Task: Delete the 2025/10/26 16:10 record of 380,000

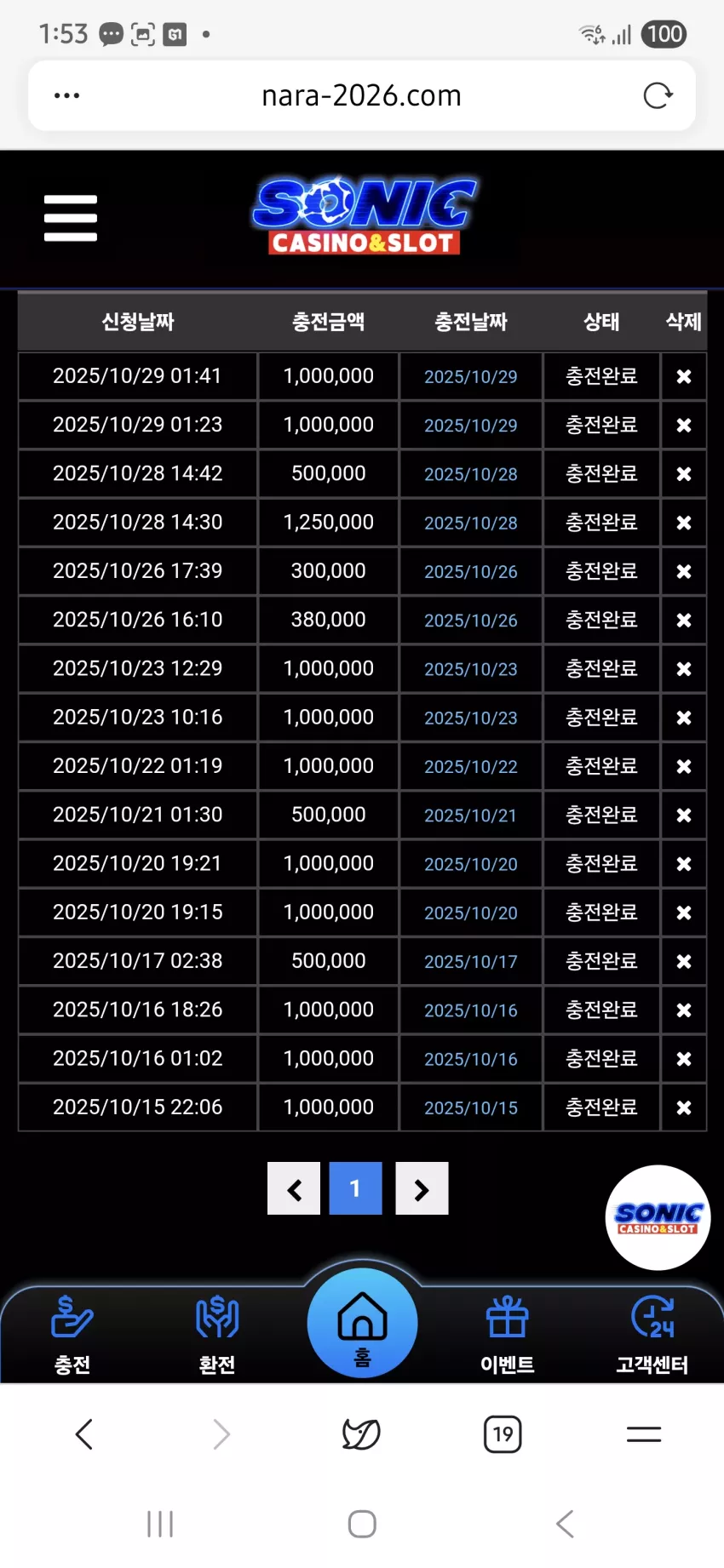Action: tap(684, 621)
